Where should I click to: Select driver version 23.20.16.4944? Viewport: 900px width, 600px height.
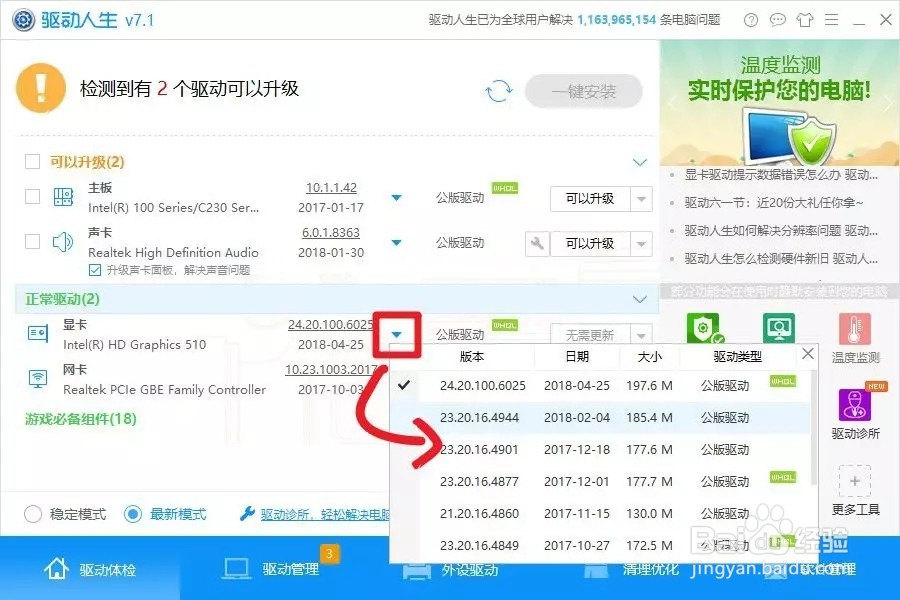tap(600, 417)
